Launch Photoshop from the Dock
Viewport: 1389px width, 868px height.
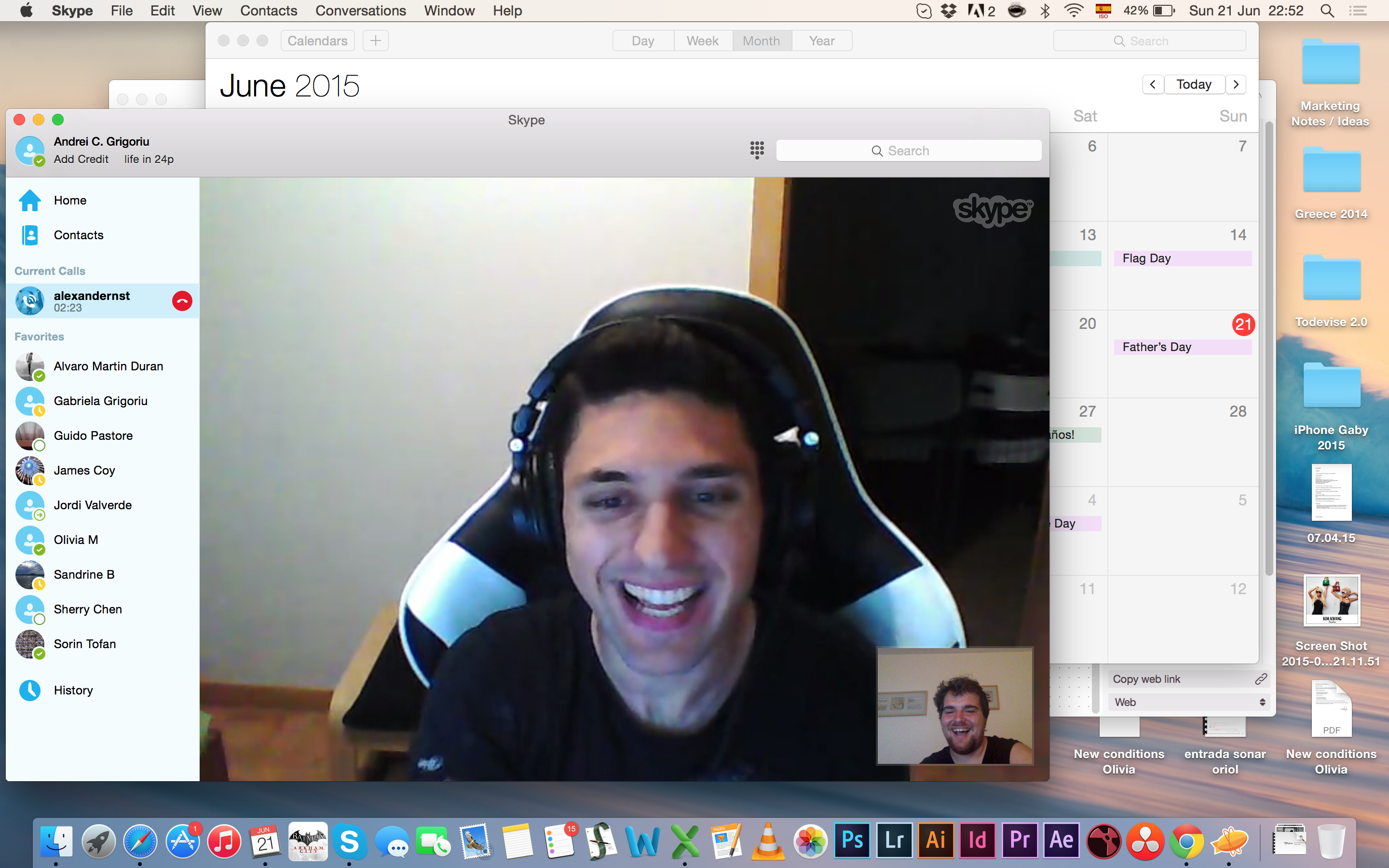coord(852,841)
